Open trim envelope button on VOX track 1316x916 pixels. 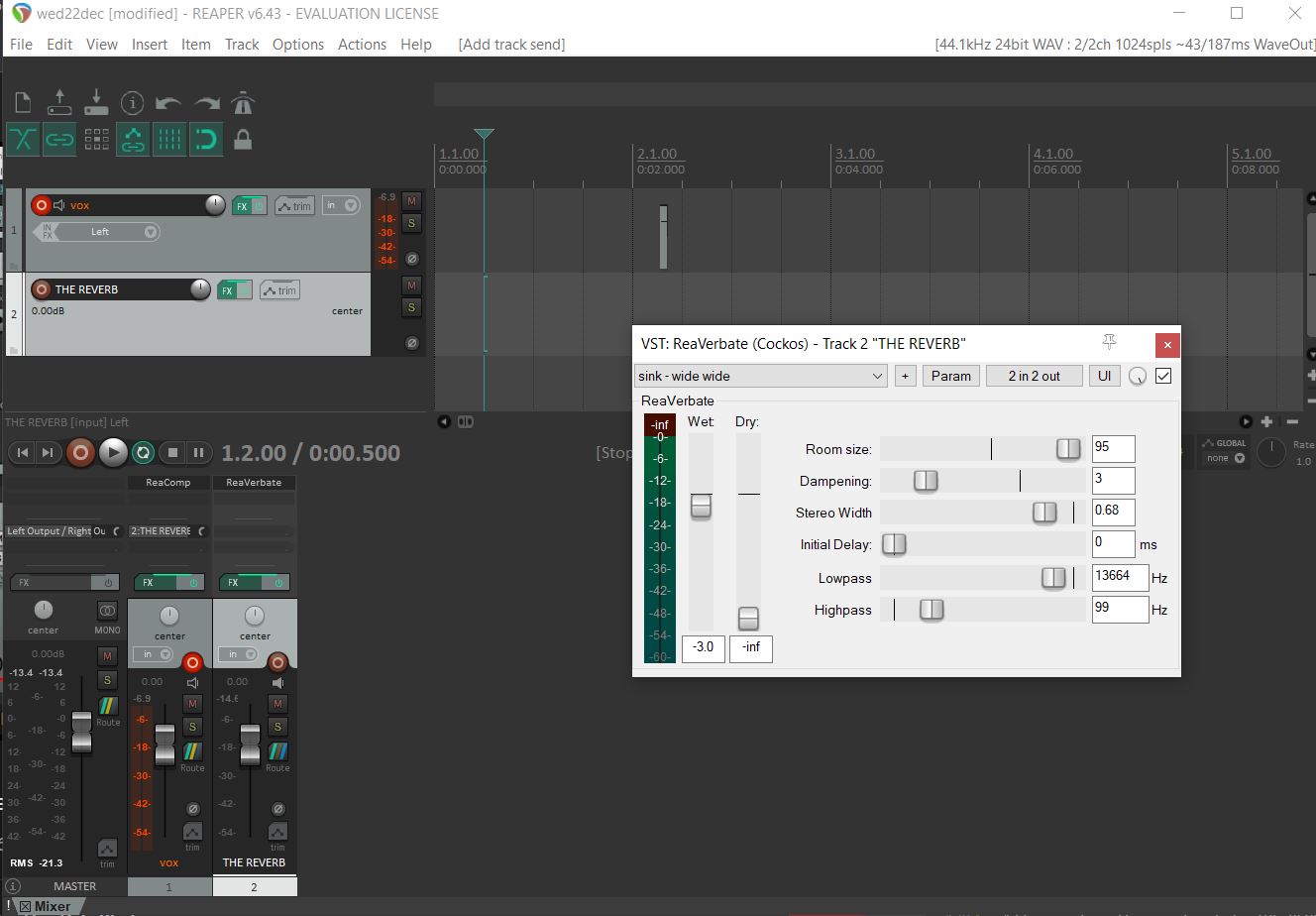(294, 206)
